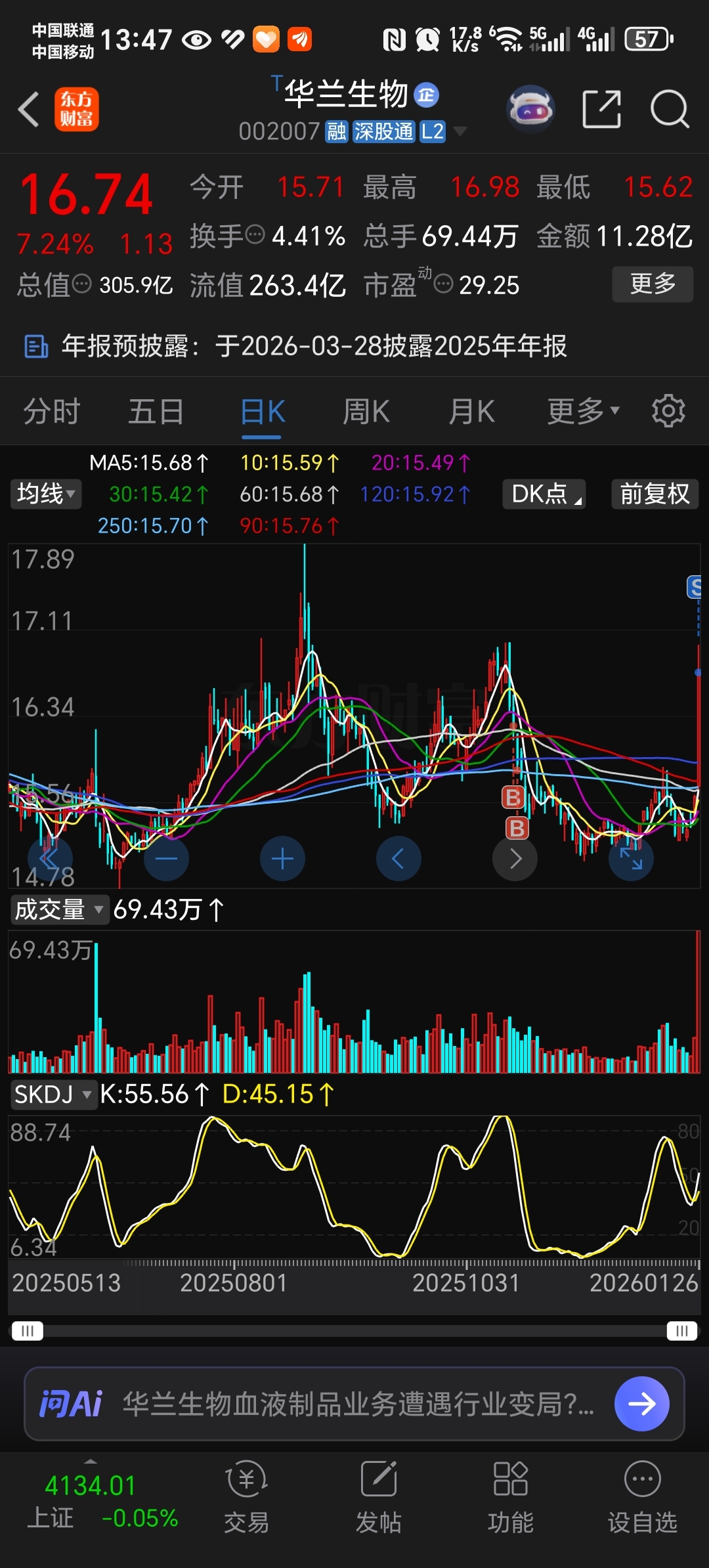Tap 金额 11.28亿 value
The height and width of the screenshot is (1568, 709).
pyautogui.click(x=644, y=236)
